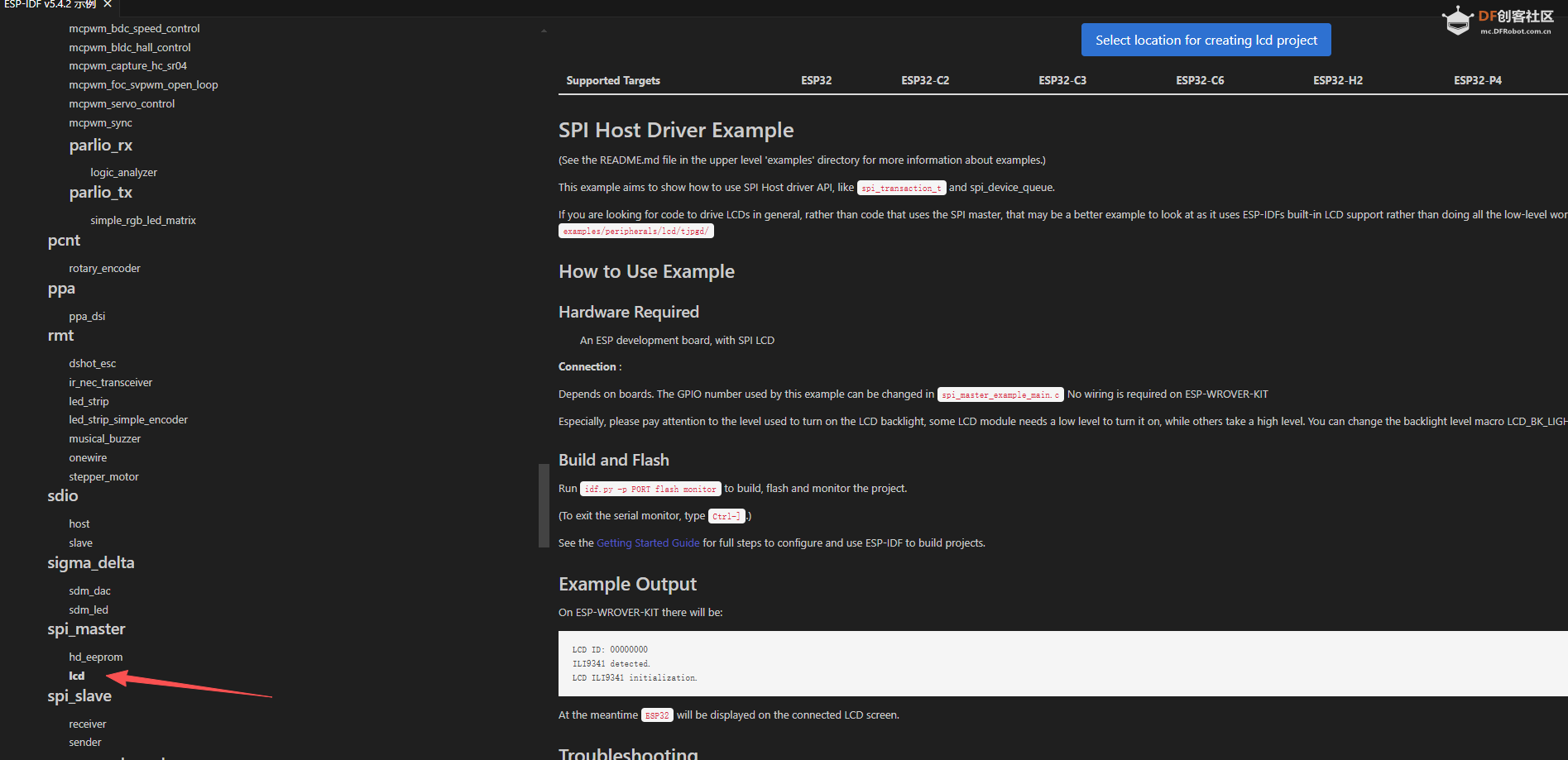Screen dimensions: 1568x760
Task: Select the stepper_motor example
Action: [103, 477]
